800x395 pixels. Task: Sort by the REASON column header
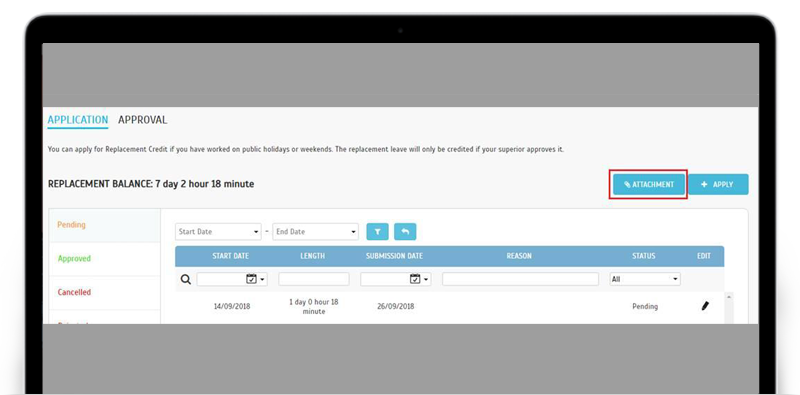tap(519, 256)
